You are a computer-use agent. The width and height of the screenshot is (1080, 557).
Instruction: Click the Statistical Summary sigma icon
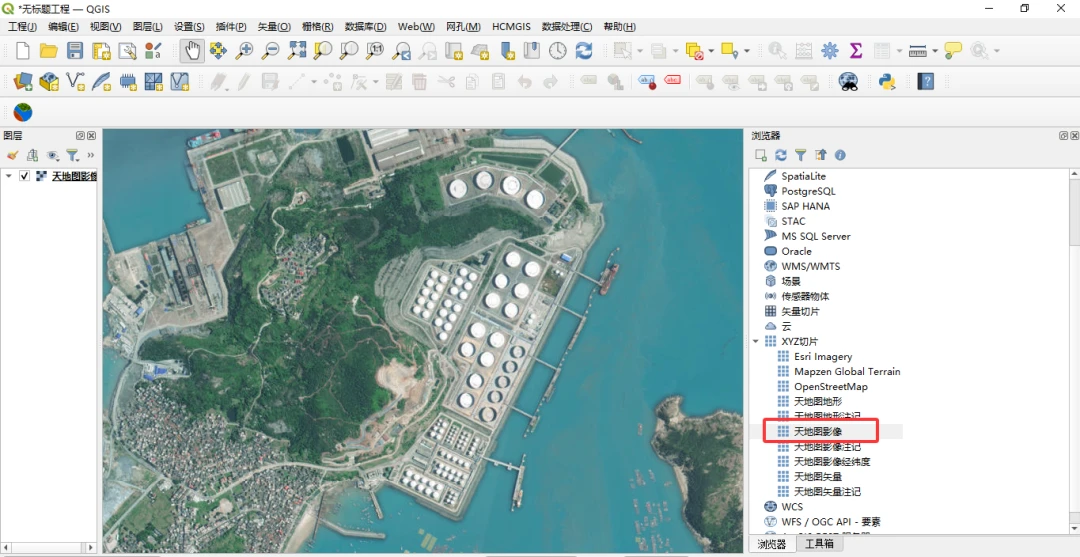(x=856, y=51)
